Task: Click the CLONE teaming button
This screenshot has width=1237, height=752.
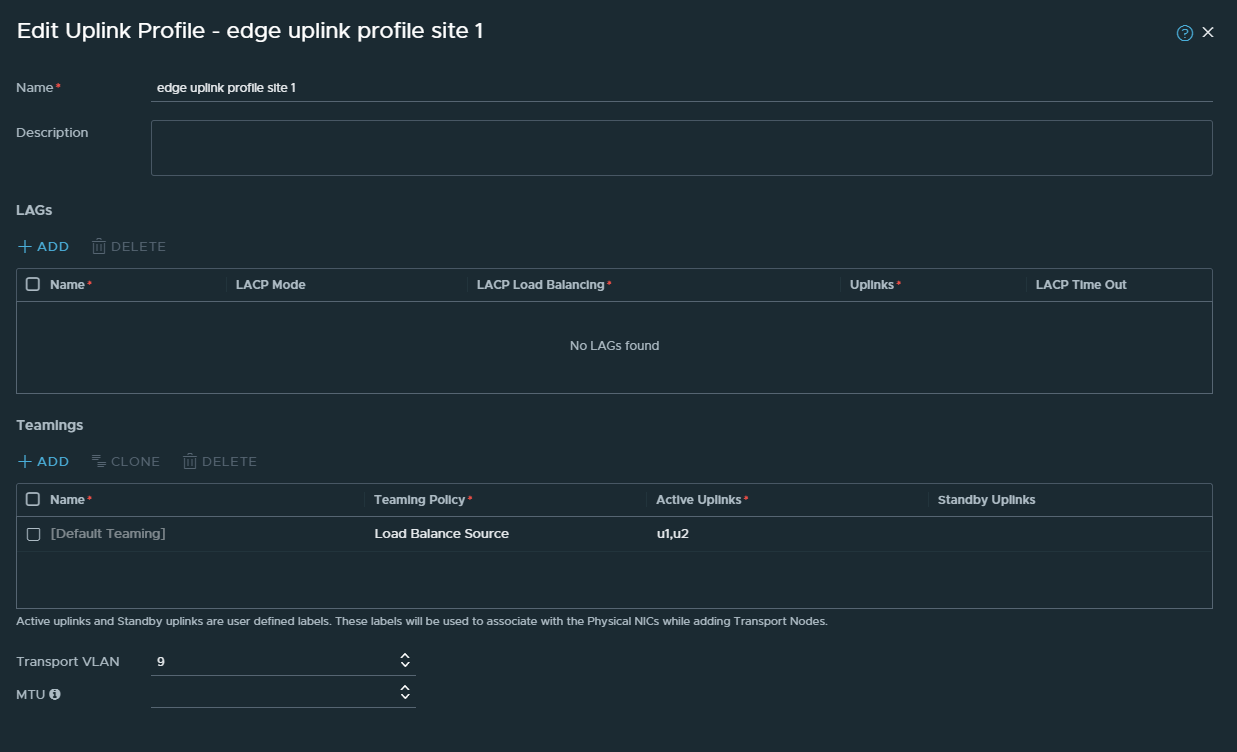Action: pos(125,461)
